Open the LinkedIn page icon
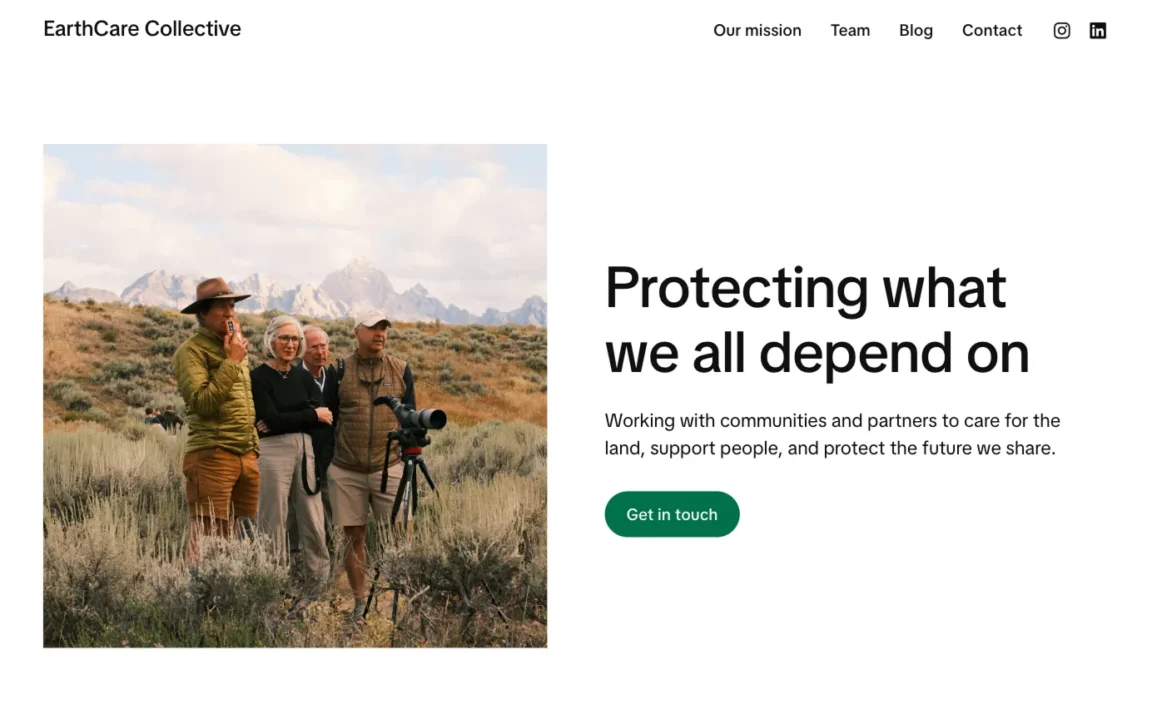The image size is (1152, 719). pyautogui.click(x=1097, y=30)
